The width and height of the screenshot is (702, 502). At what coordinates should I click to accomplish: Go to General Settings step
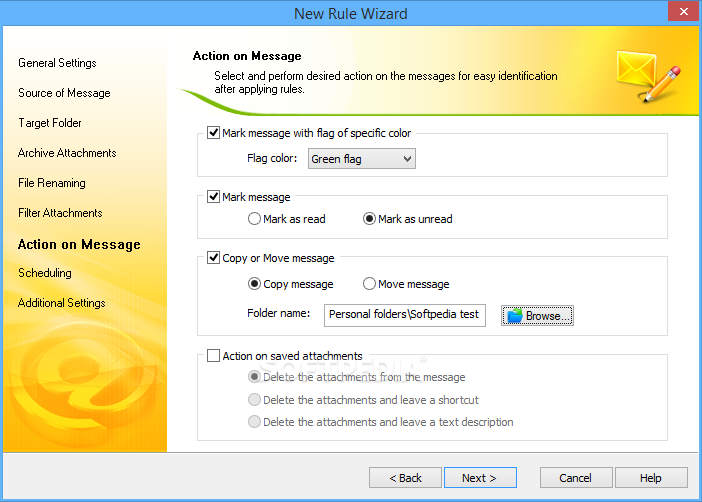click(x=57, y=63)
